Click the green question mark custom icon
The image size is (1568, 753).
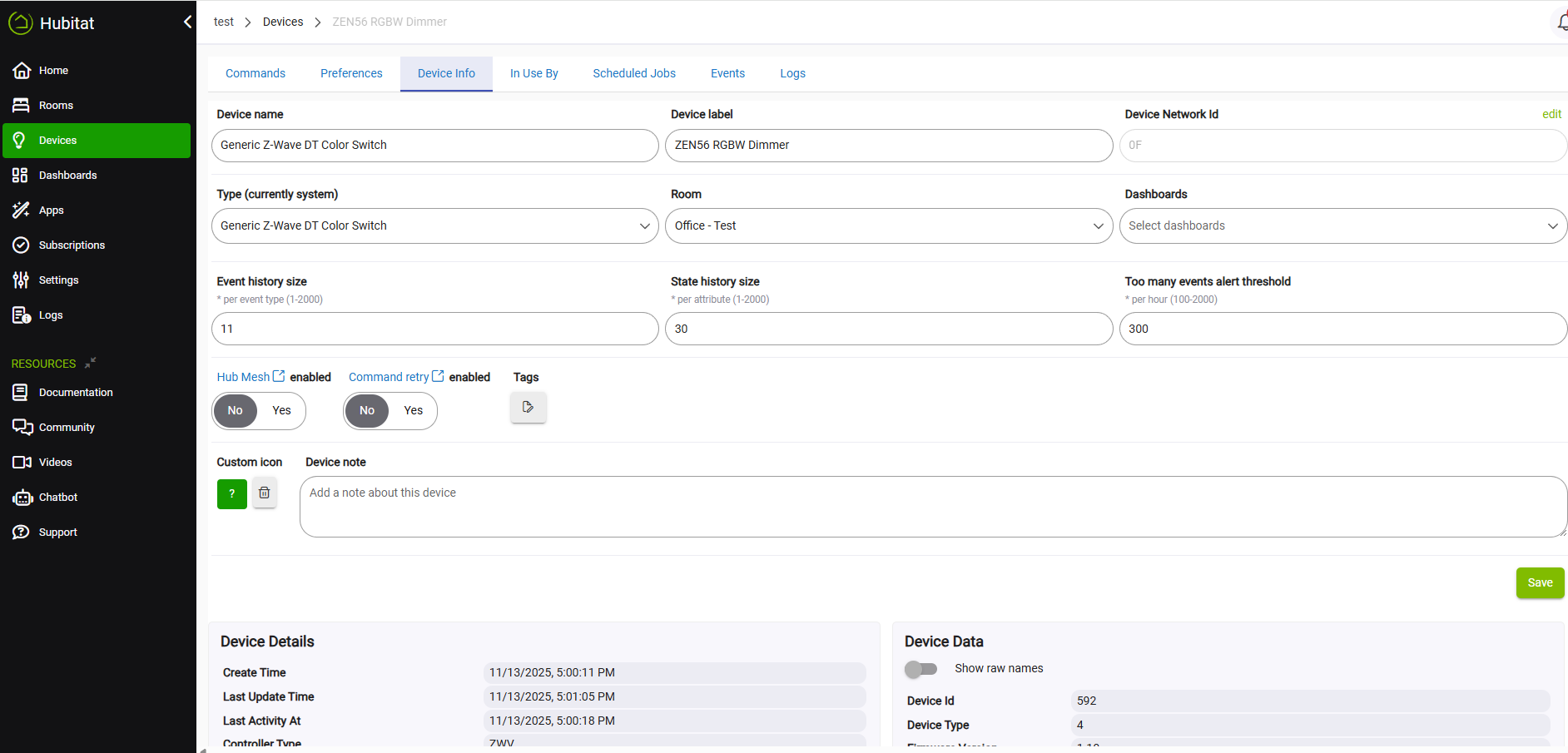tap(232, 493)
